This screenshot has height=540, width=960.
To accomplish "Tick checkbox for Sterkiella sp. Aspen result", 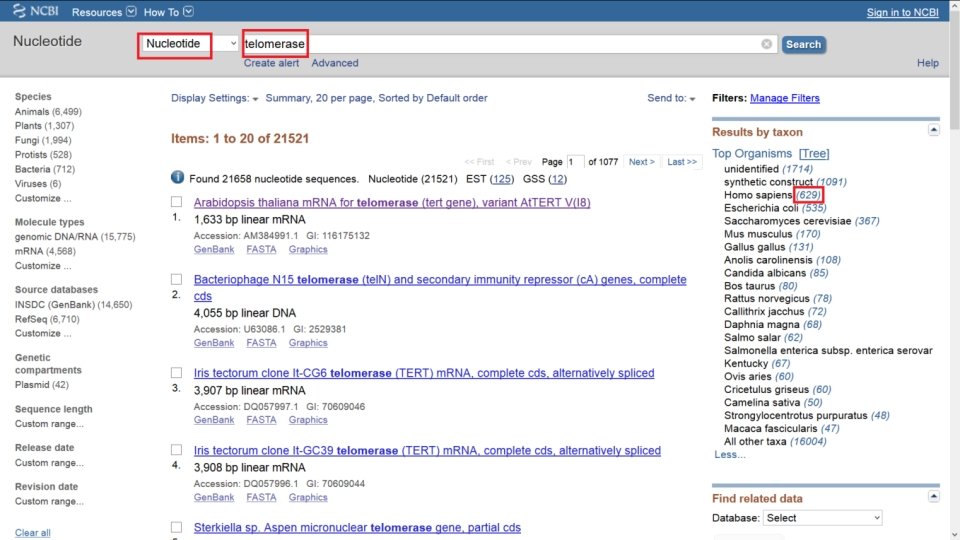I will pyautogui.click(x=176, y=527).
